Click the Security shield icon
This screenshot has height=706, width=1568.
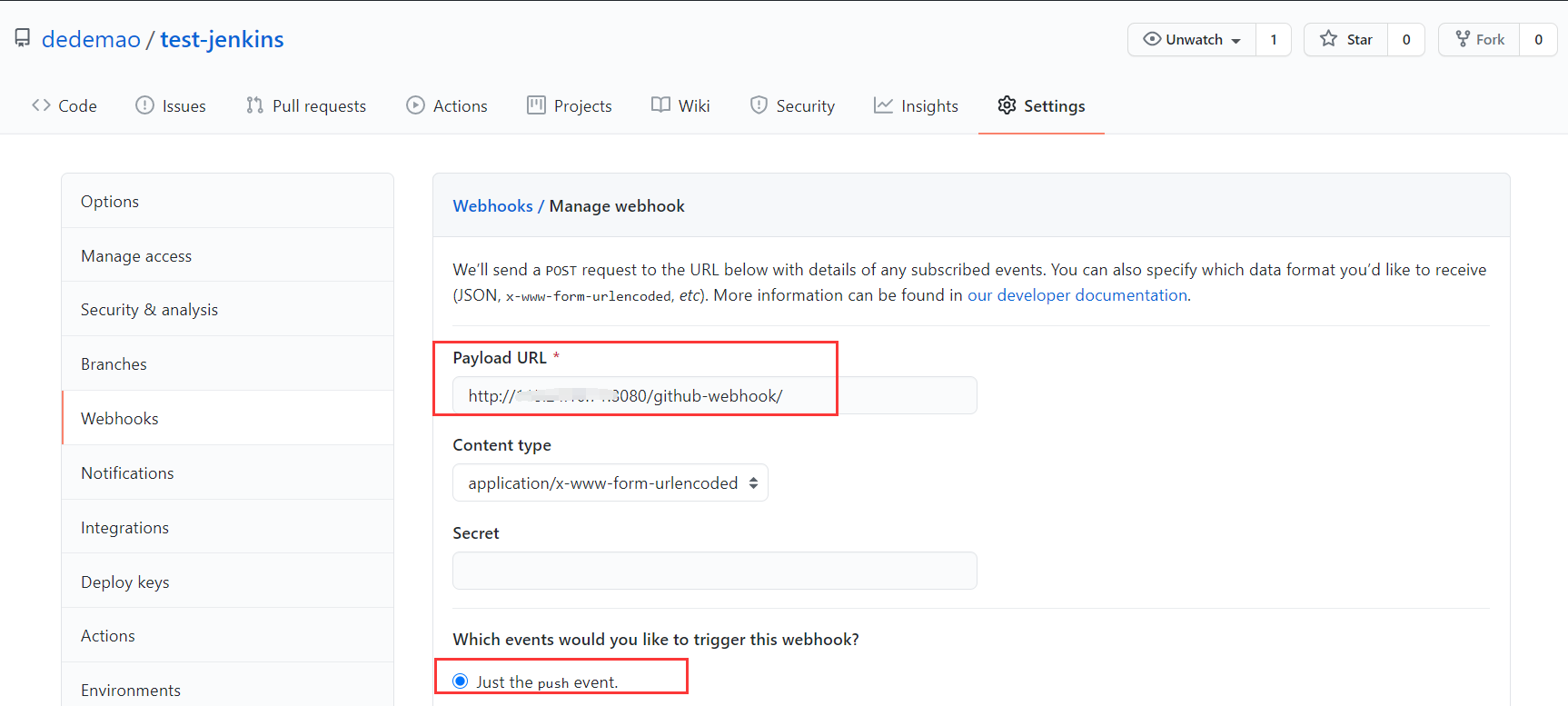(759, 105)
